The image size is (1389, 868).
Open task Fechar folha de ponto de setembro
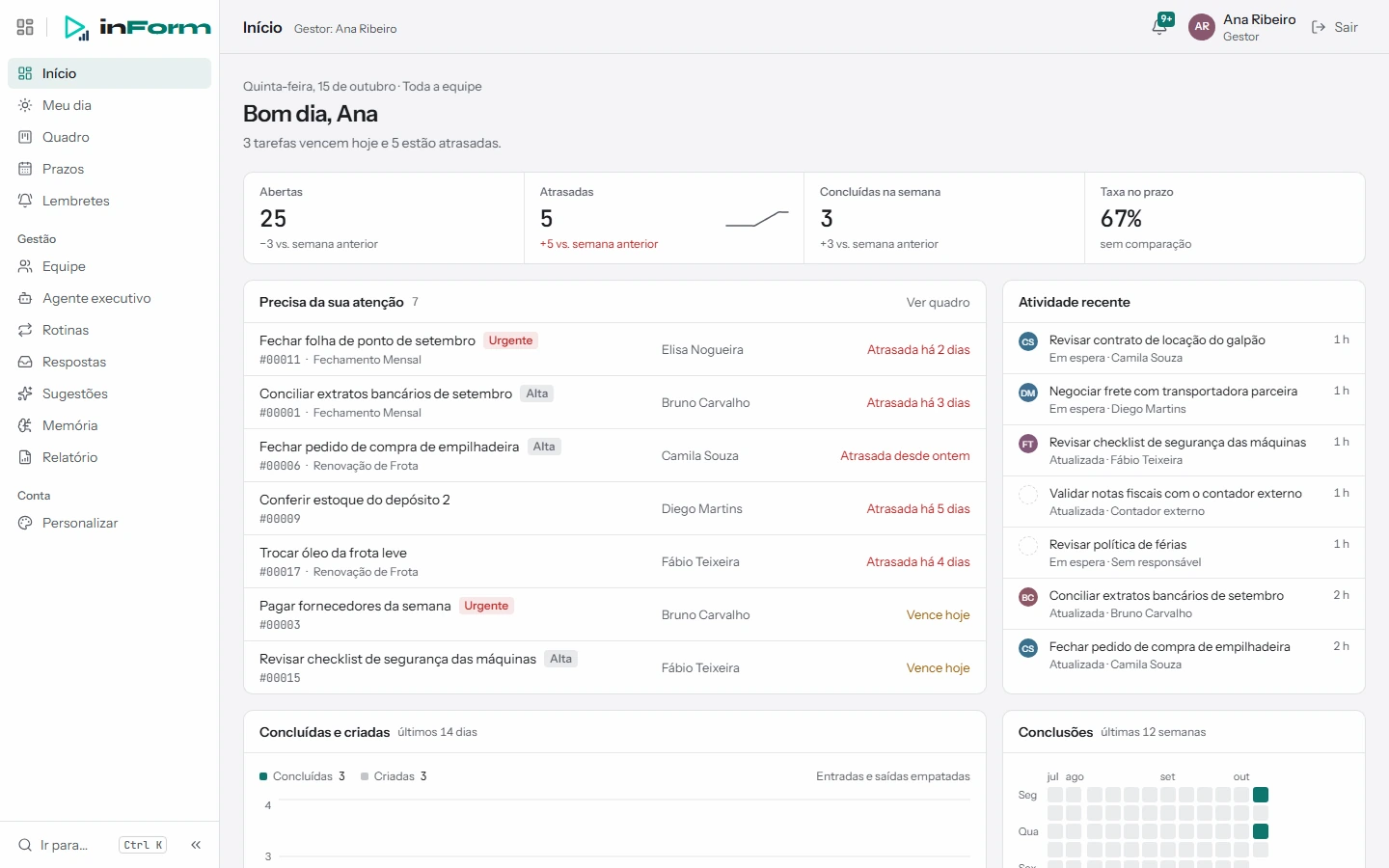(x=368, y=340)
